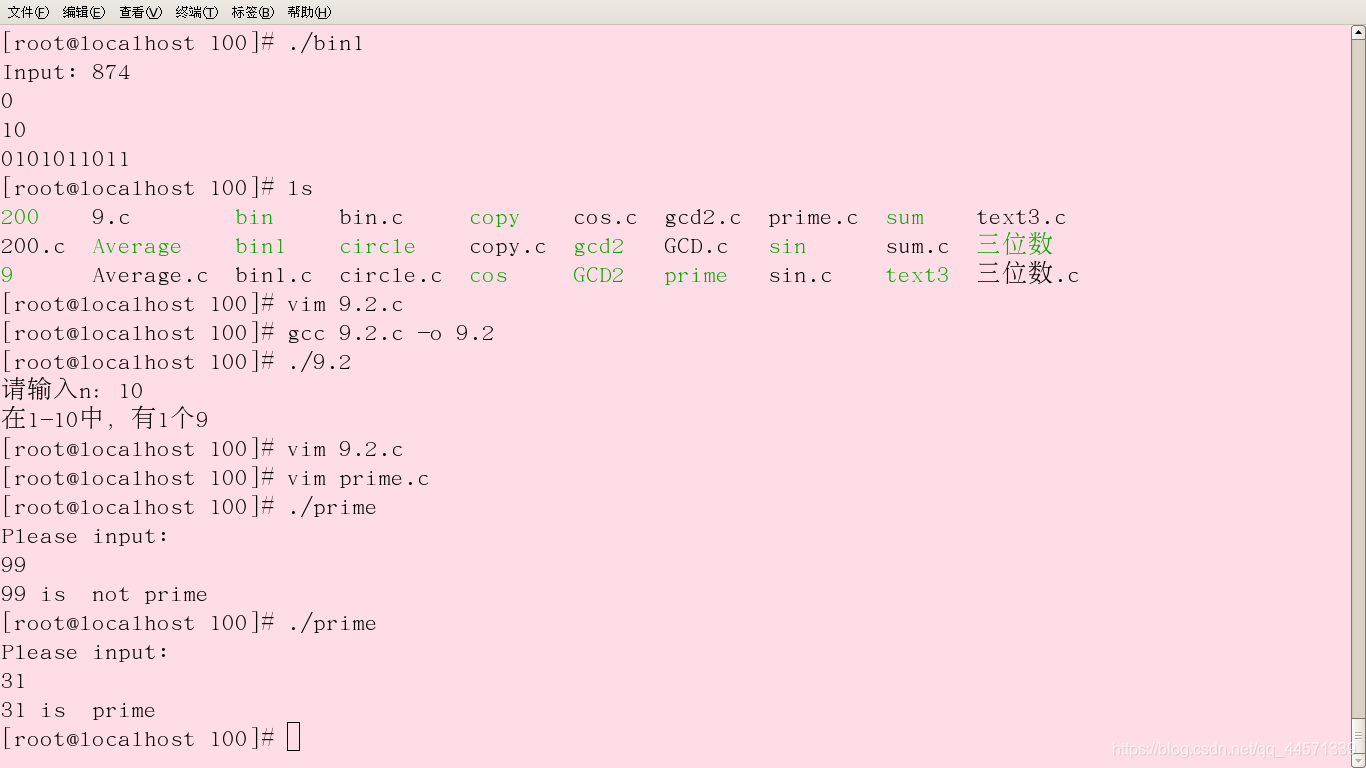Click the output 31 is prime
This screenshot has height=768, width=1366.
coord(78,711)
